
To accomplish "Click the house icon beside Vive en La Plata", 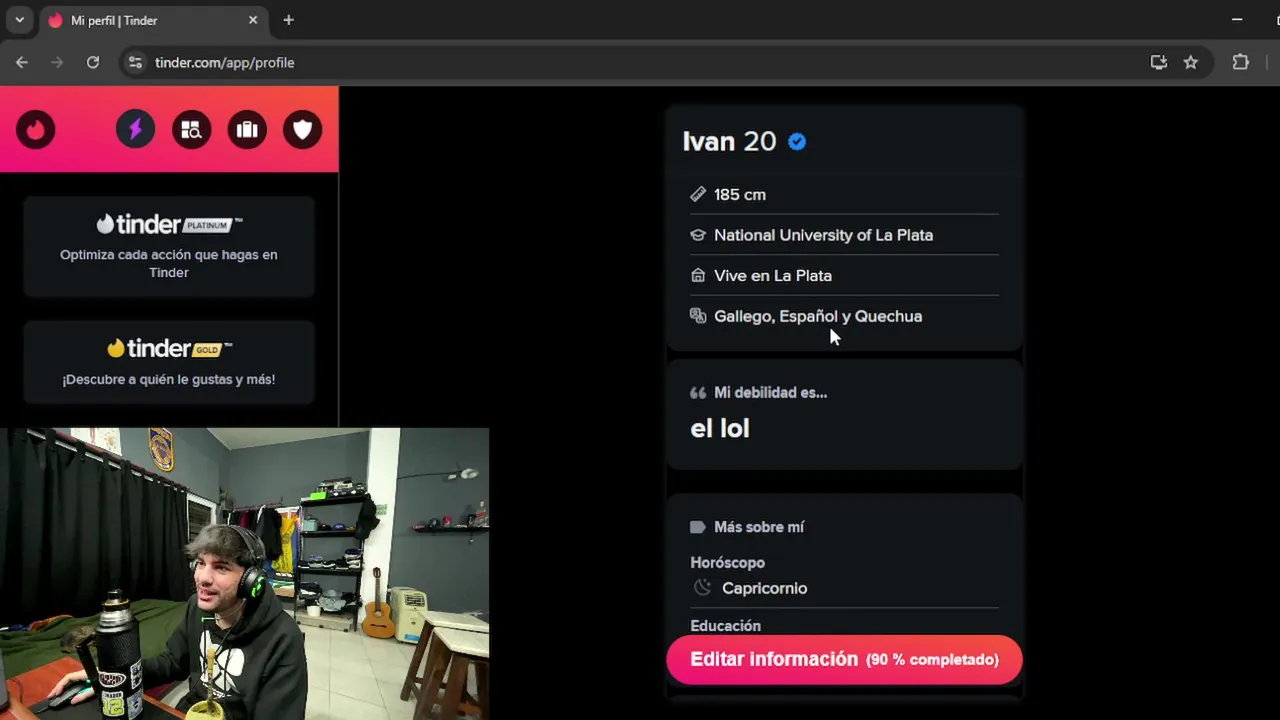I will 698,275.
